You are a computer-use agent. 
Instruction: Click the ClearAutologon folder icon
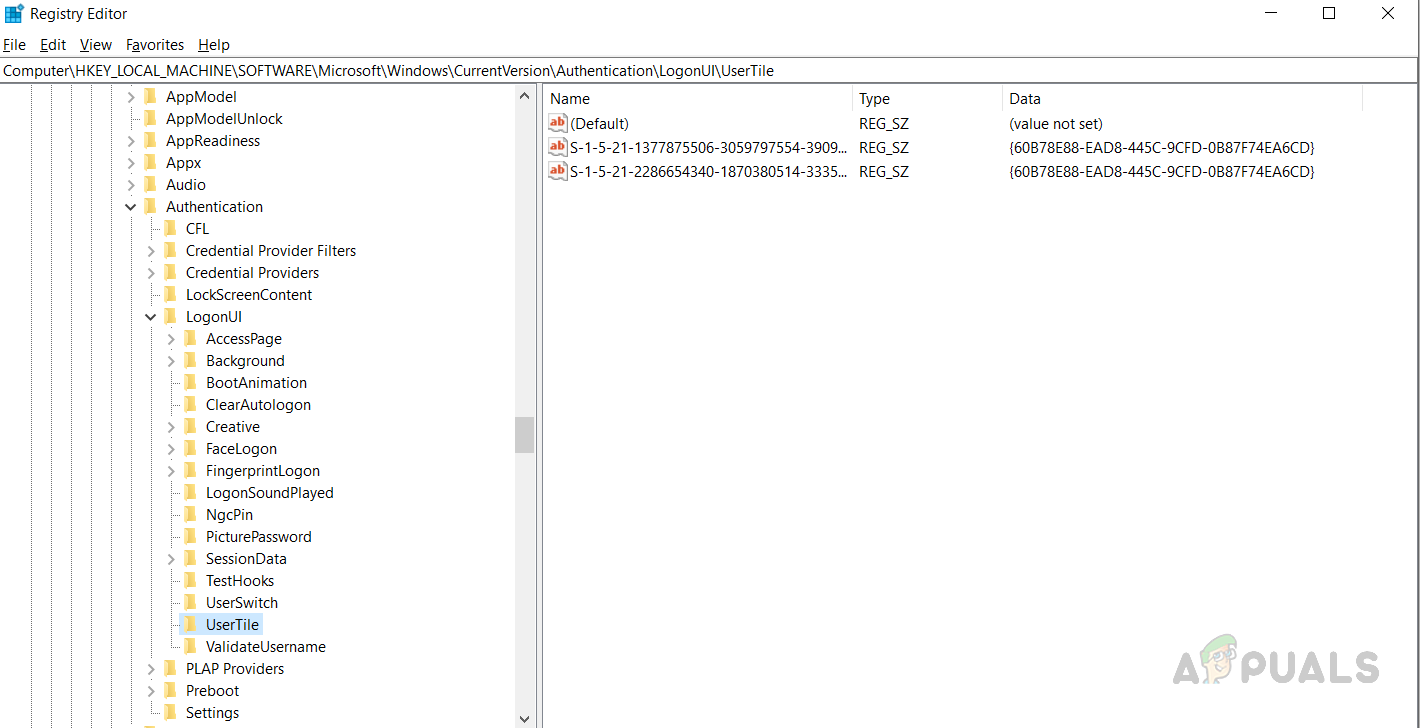pyautogui.click(x=191, y=405)
